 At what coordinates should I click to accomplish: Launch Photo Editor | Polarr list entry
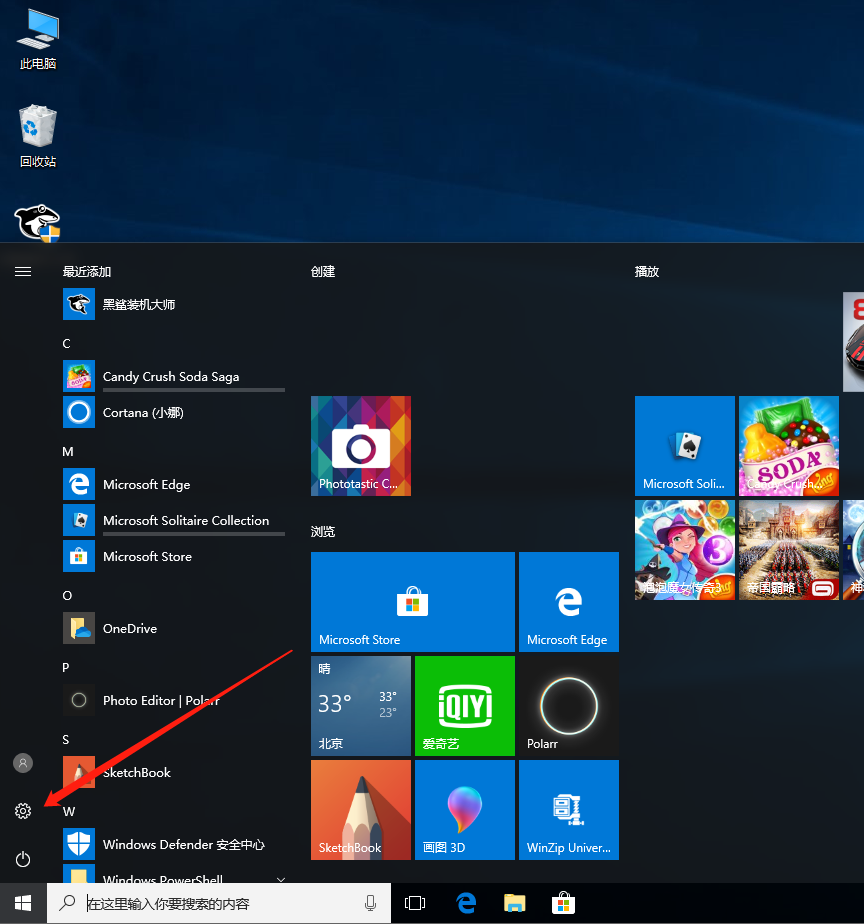[174, 700]
